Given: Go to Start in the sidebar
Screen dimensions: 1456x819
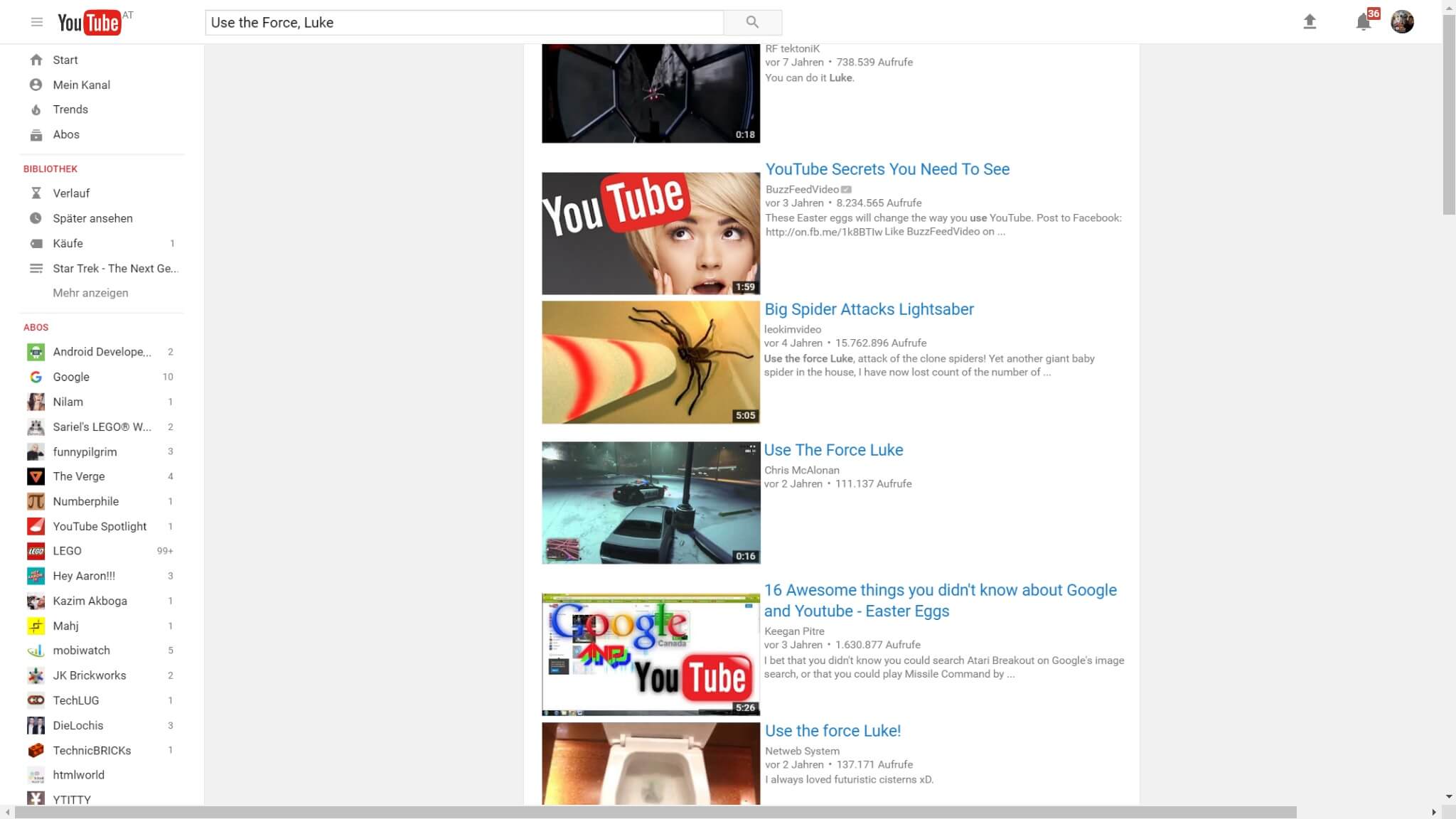Looking at the screenshot, I should [65, 60].
